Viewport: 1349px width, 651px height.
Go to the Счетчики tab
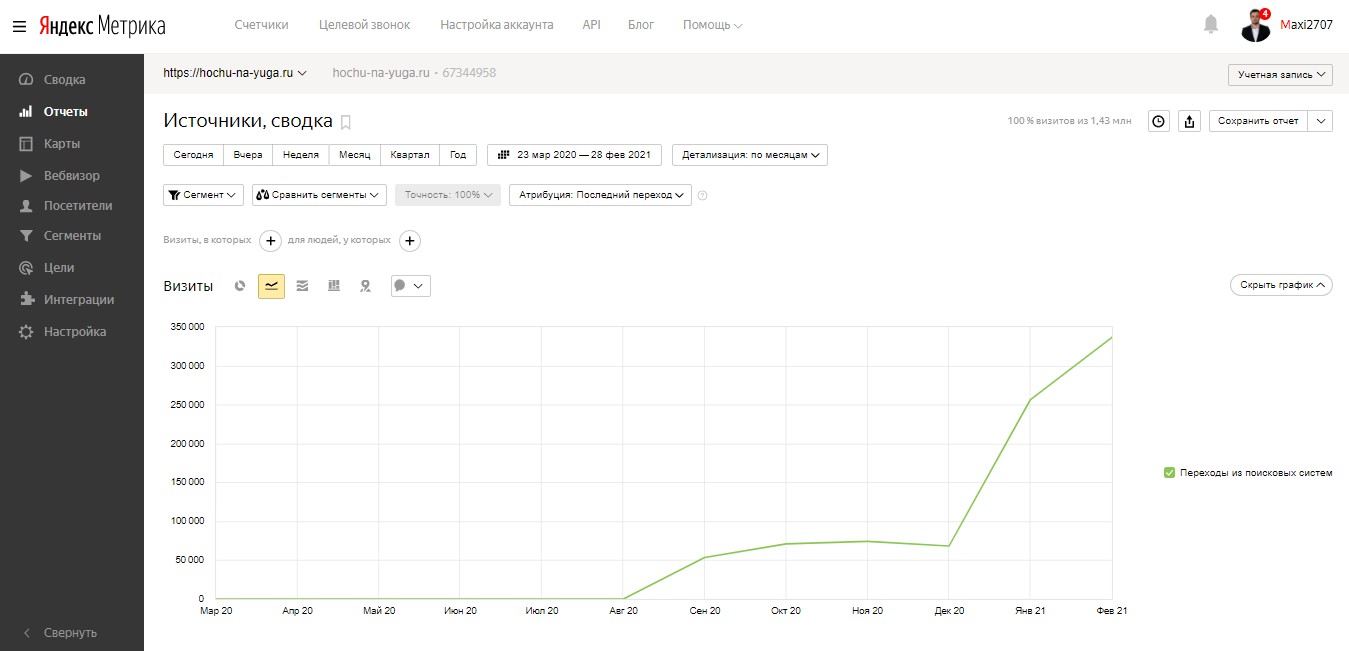coord(262,25)
